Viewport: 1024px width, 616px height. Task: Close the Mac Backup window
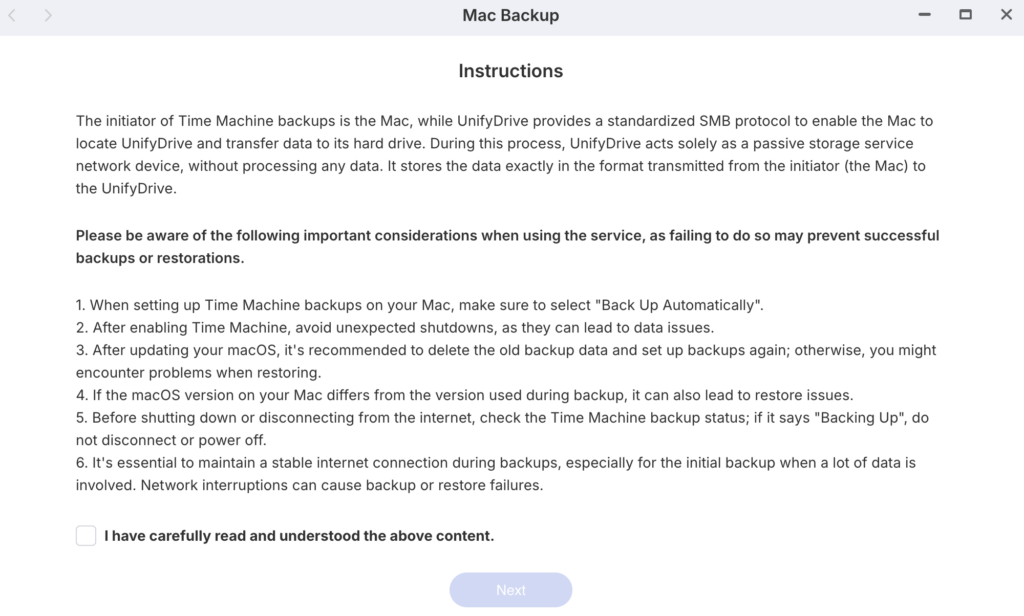pos(1006,15)
